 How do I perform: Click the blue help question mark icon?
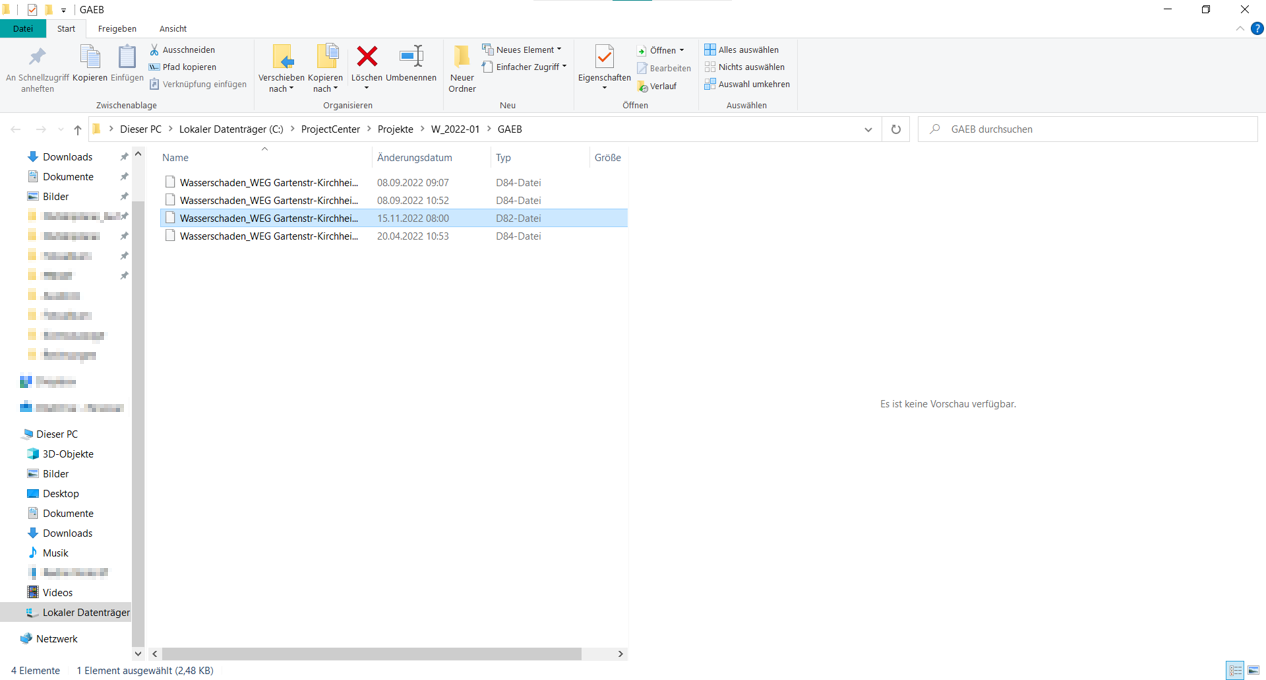pos(1257,29)
